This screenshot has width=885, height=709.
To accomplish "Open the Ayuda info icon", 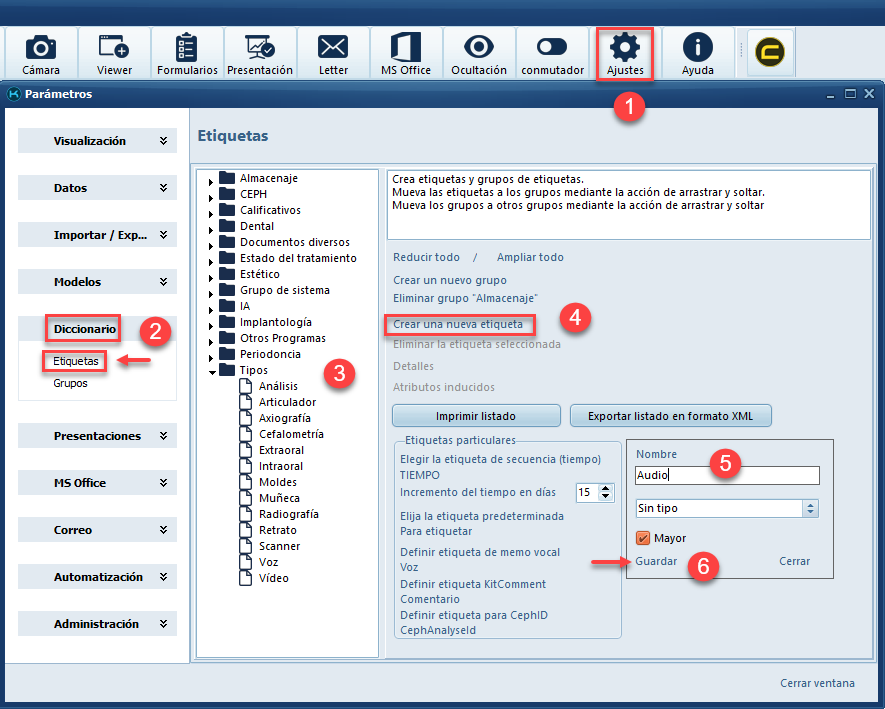I will coord(698,52).
